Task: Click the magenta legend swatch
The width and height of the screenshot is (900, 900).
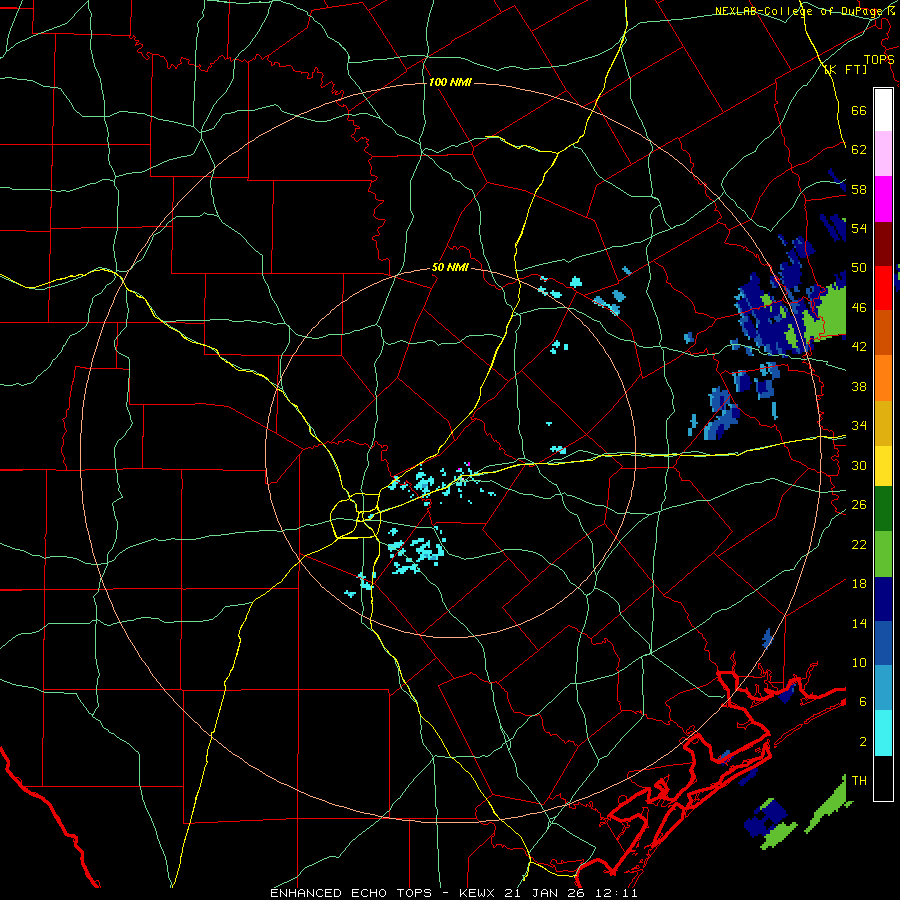Action: tap(883, 199)
